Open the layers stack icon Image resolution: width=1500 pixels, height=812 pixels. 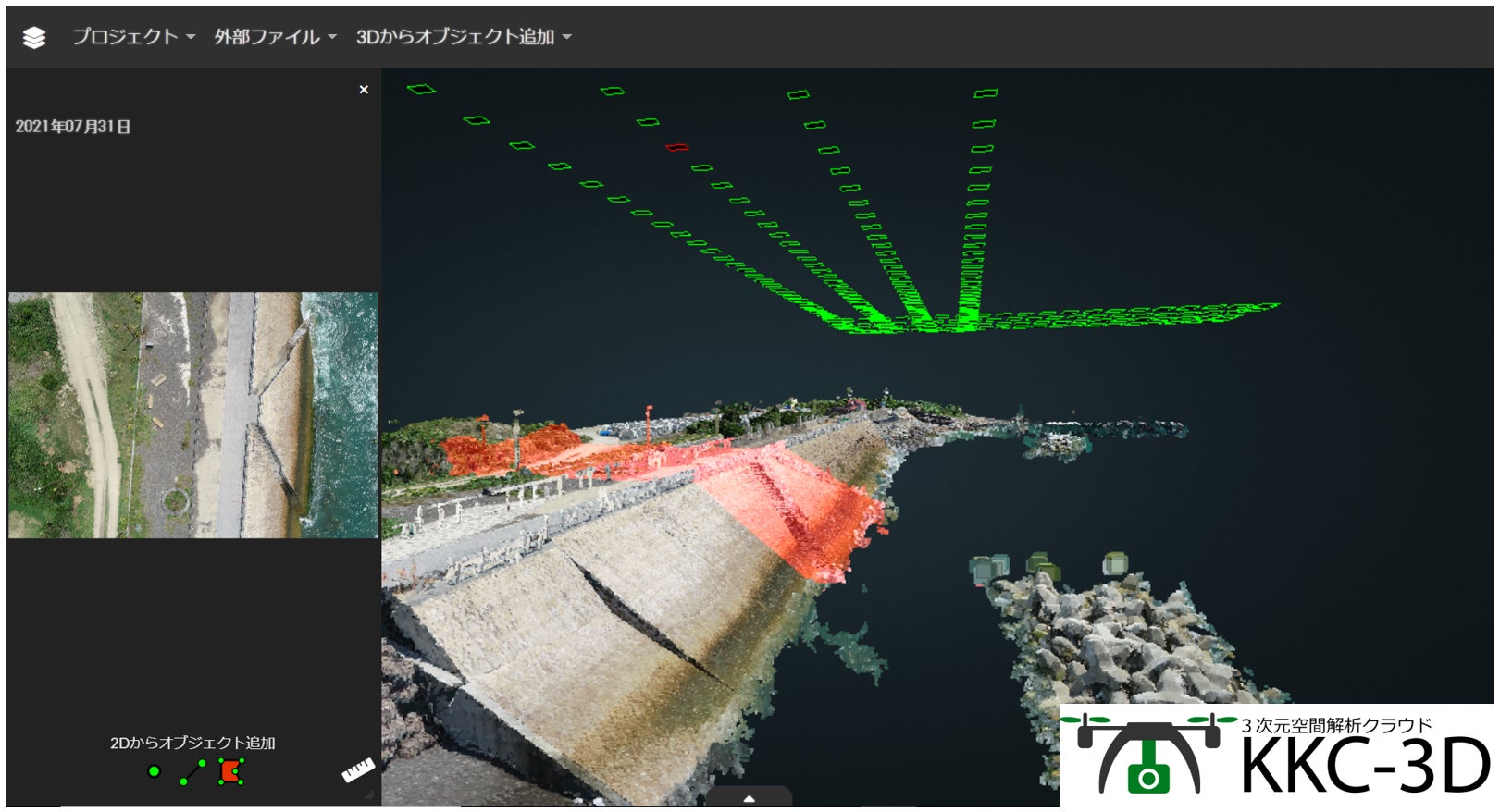[x=34, y=38]
